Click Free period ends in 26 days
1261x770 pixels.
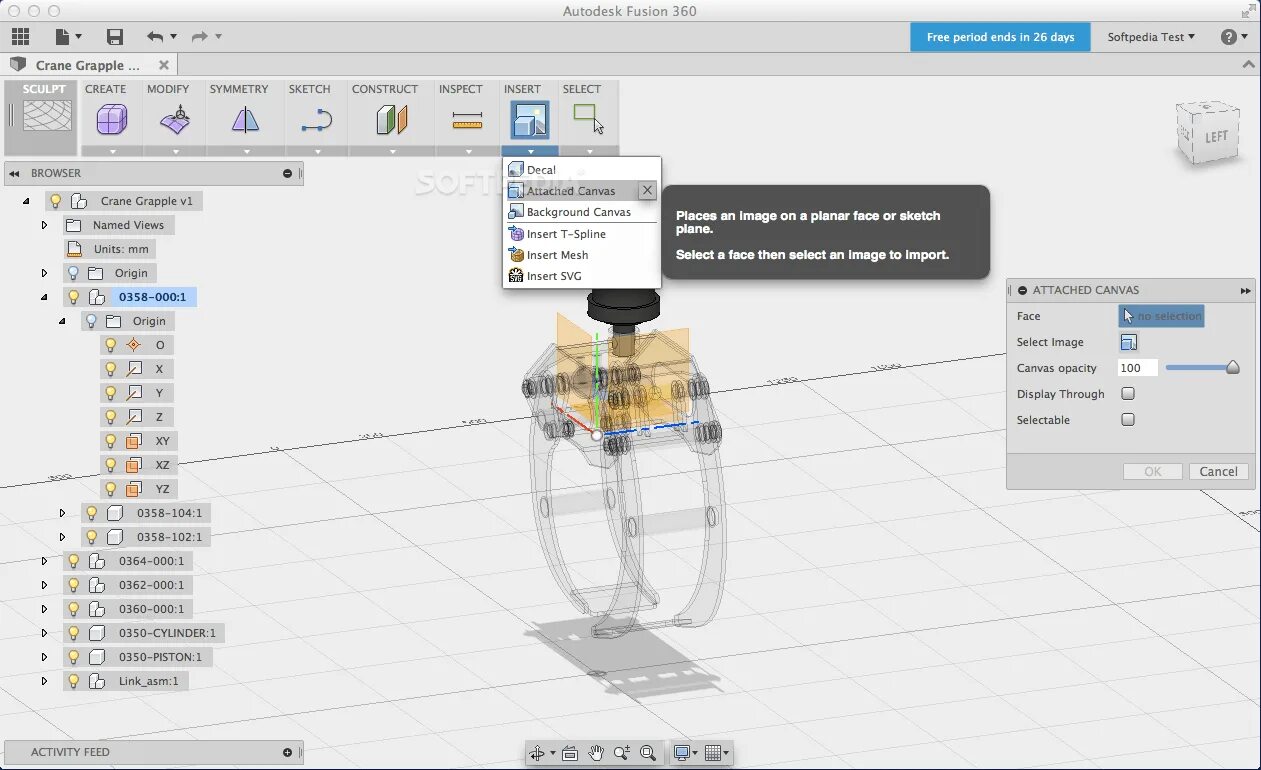click(1000, 37)
